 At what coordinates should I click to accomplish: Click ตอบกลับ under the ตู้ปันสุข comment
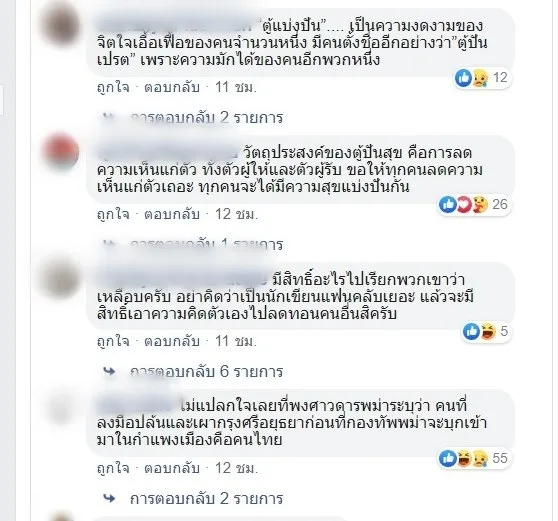tap(172, 215)
